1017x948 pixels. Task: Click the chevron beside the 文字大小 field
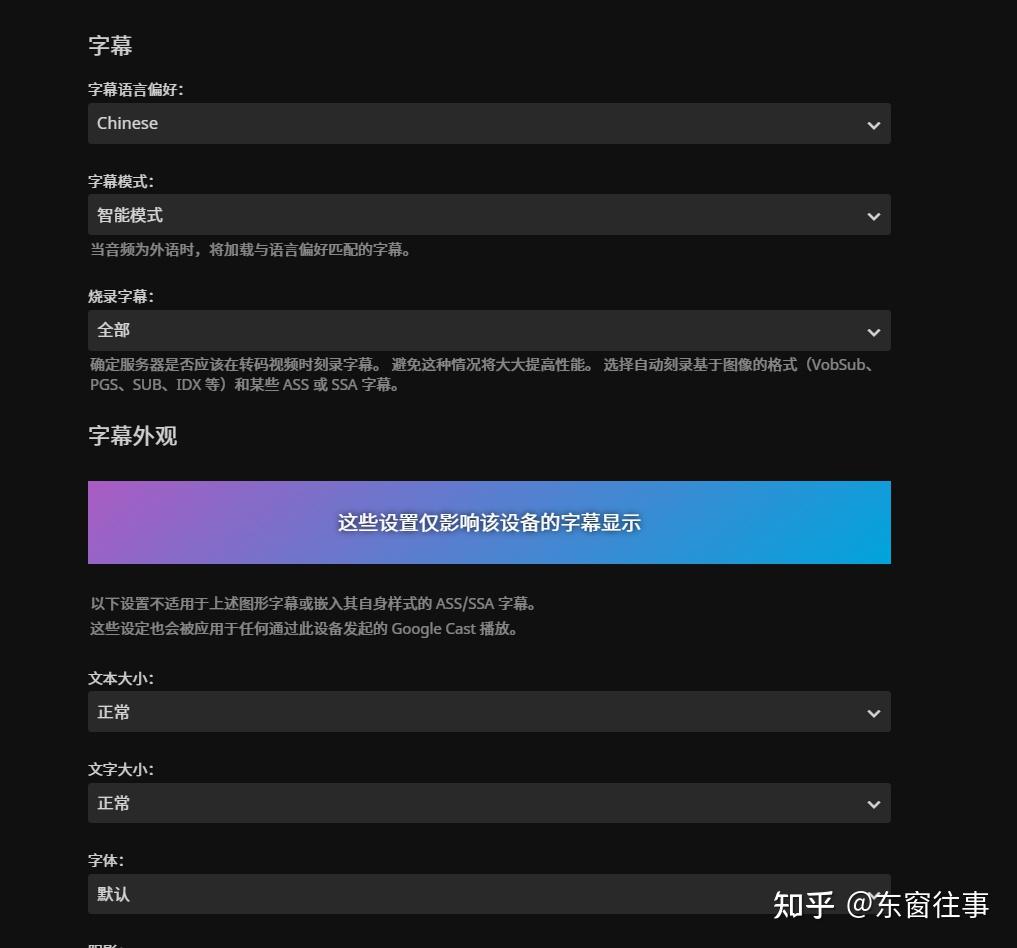coord(872,802)
